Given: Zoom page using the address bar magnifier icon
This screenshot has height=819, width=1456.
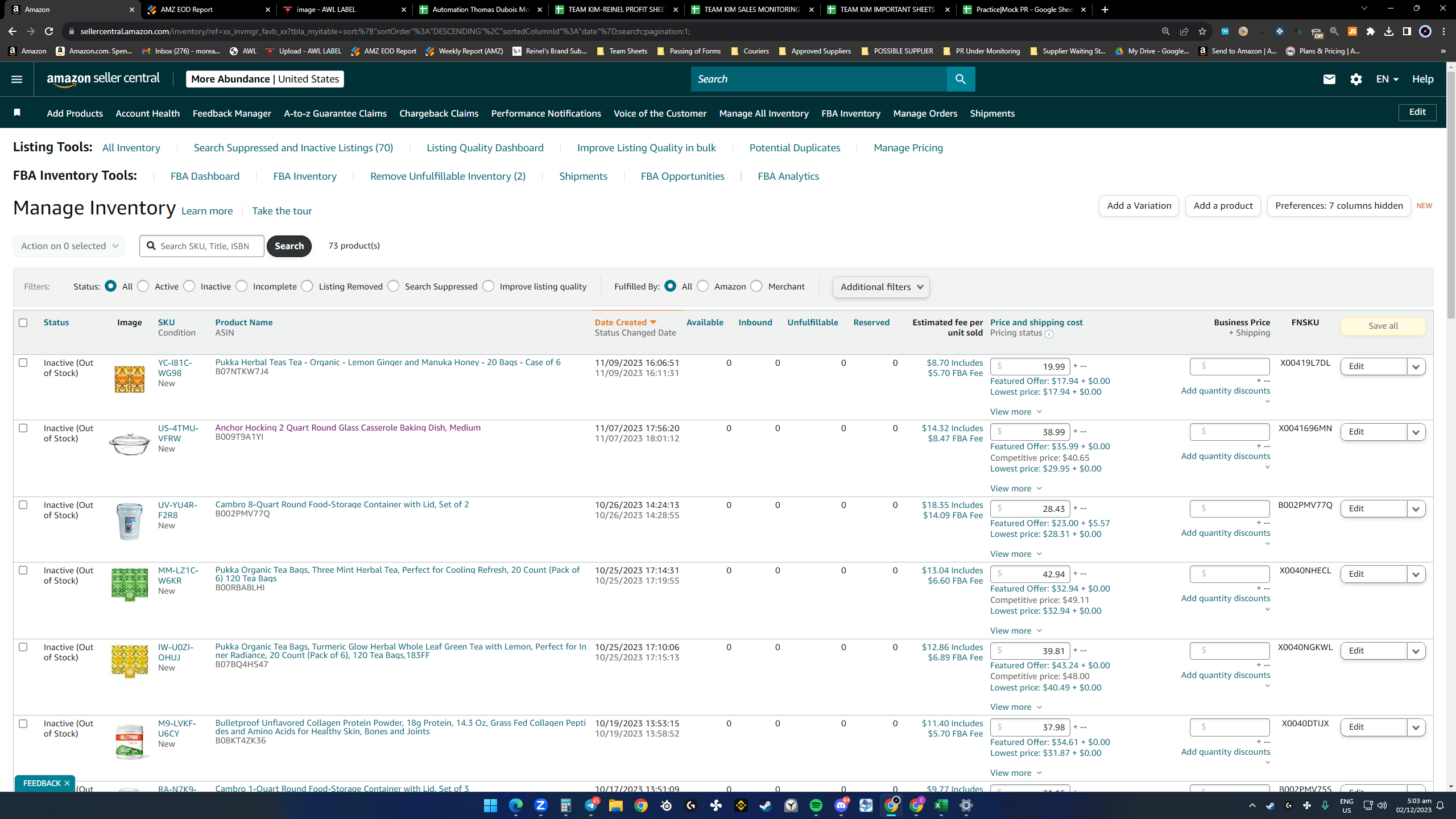Looking at the screenshot, I should coord(1166,31).
